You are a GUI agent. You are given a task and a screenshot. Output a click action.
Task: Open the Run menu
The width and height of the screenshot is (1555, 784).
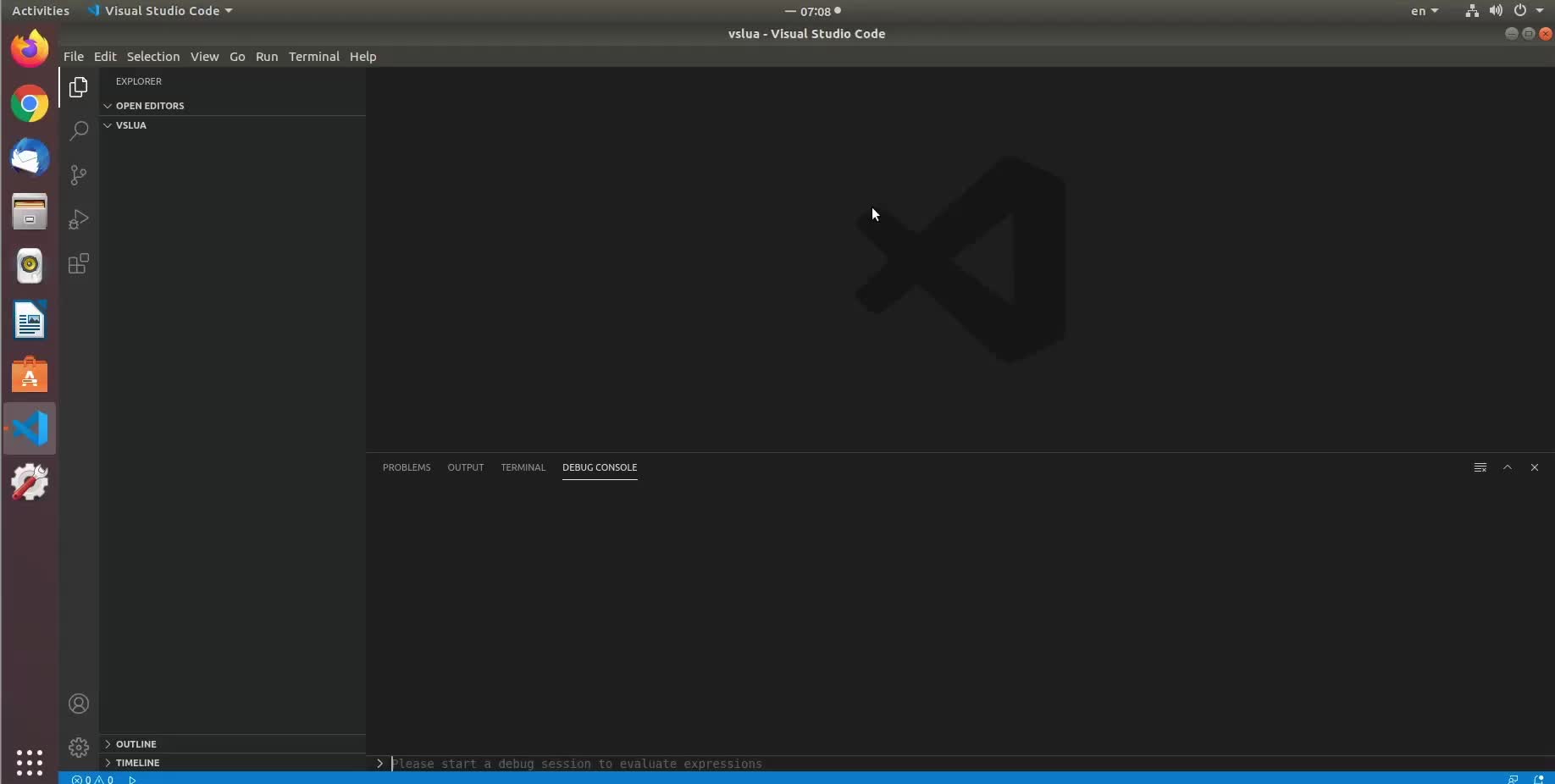267,57
